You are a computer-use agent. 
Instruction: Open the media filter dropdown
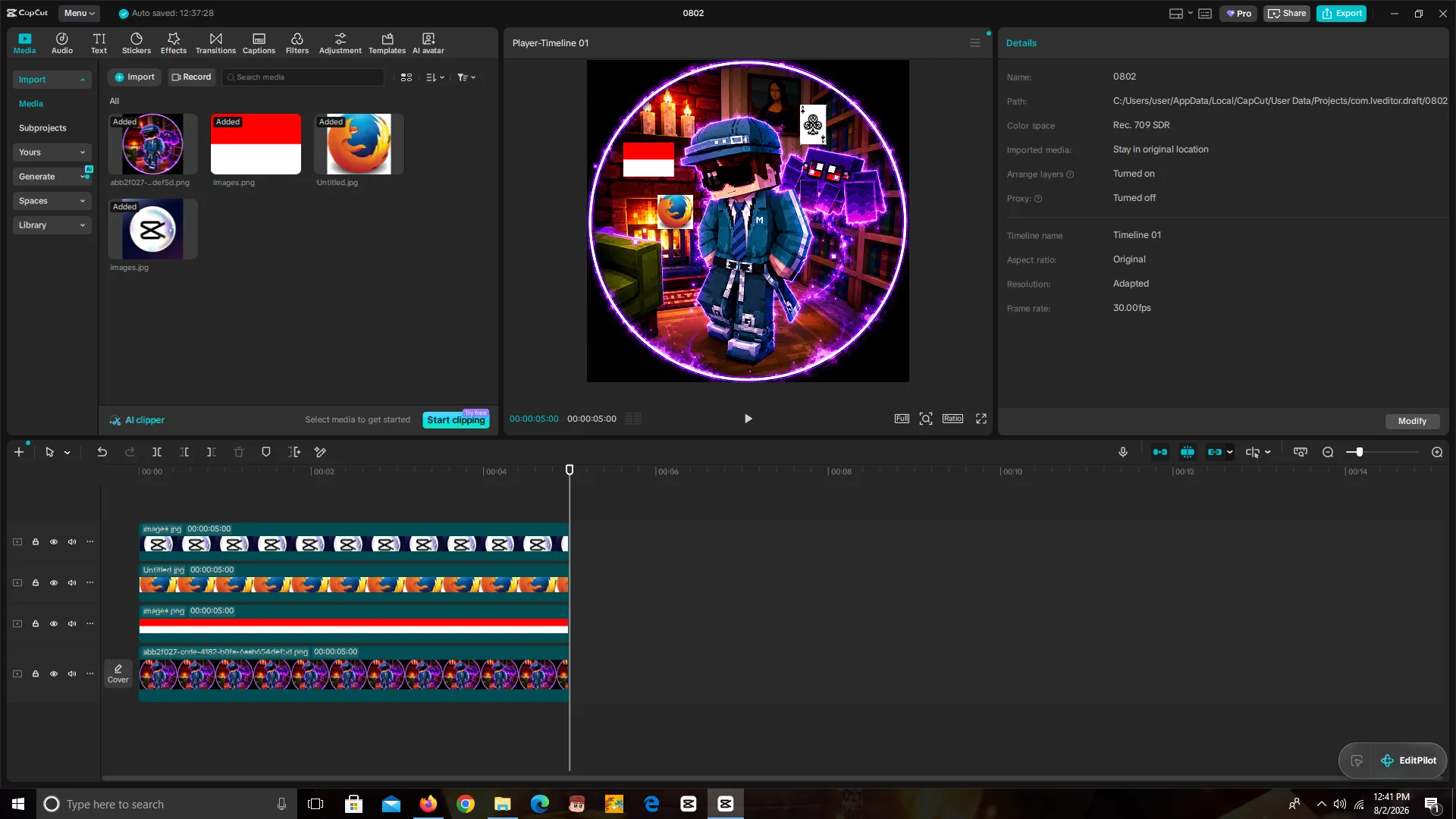point(466,77)
